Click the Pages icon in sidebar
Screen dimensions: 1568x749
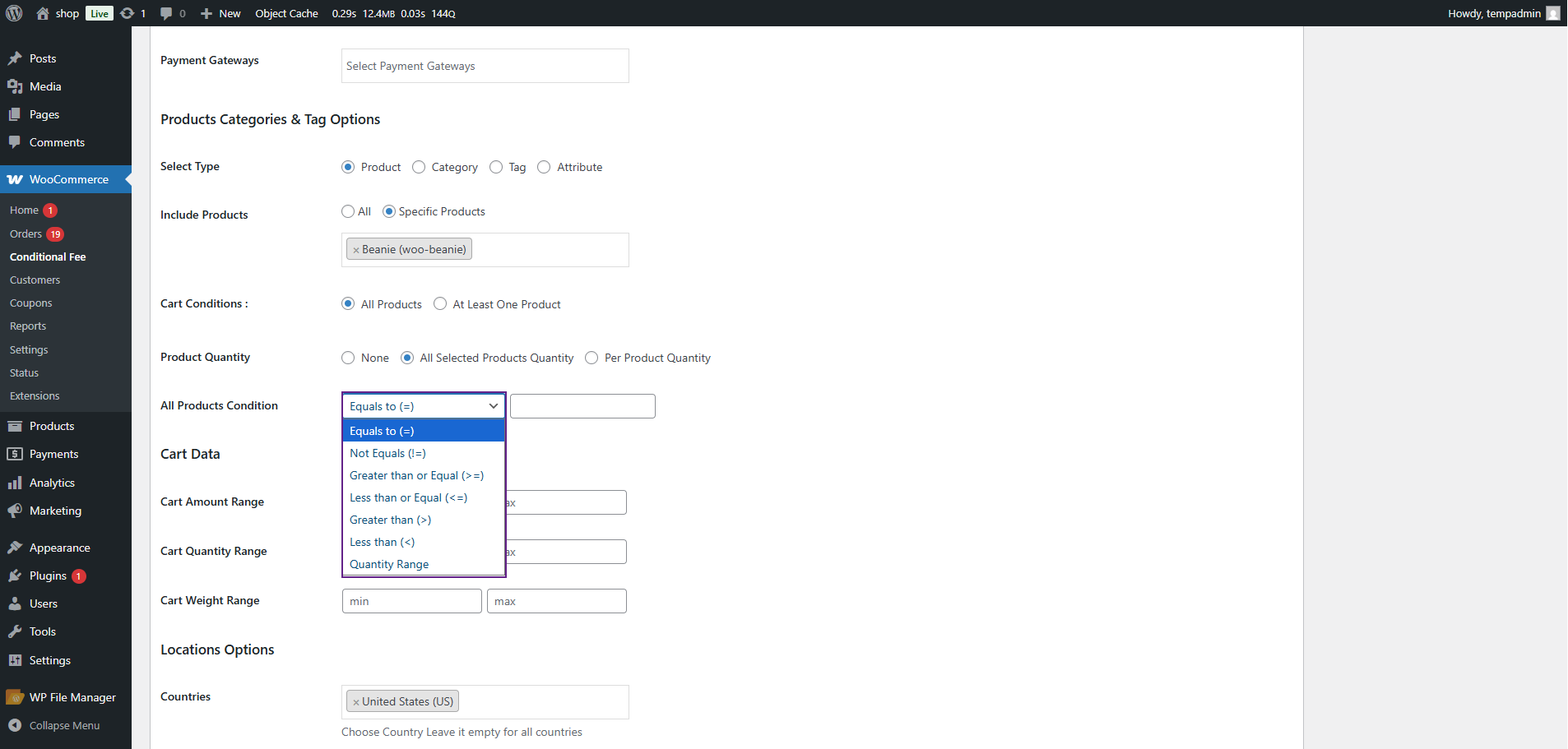point(15,114)
